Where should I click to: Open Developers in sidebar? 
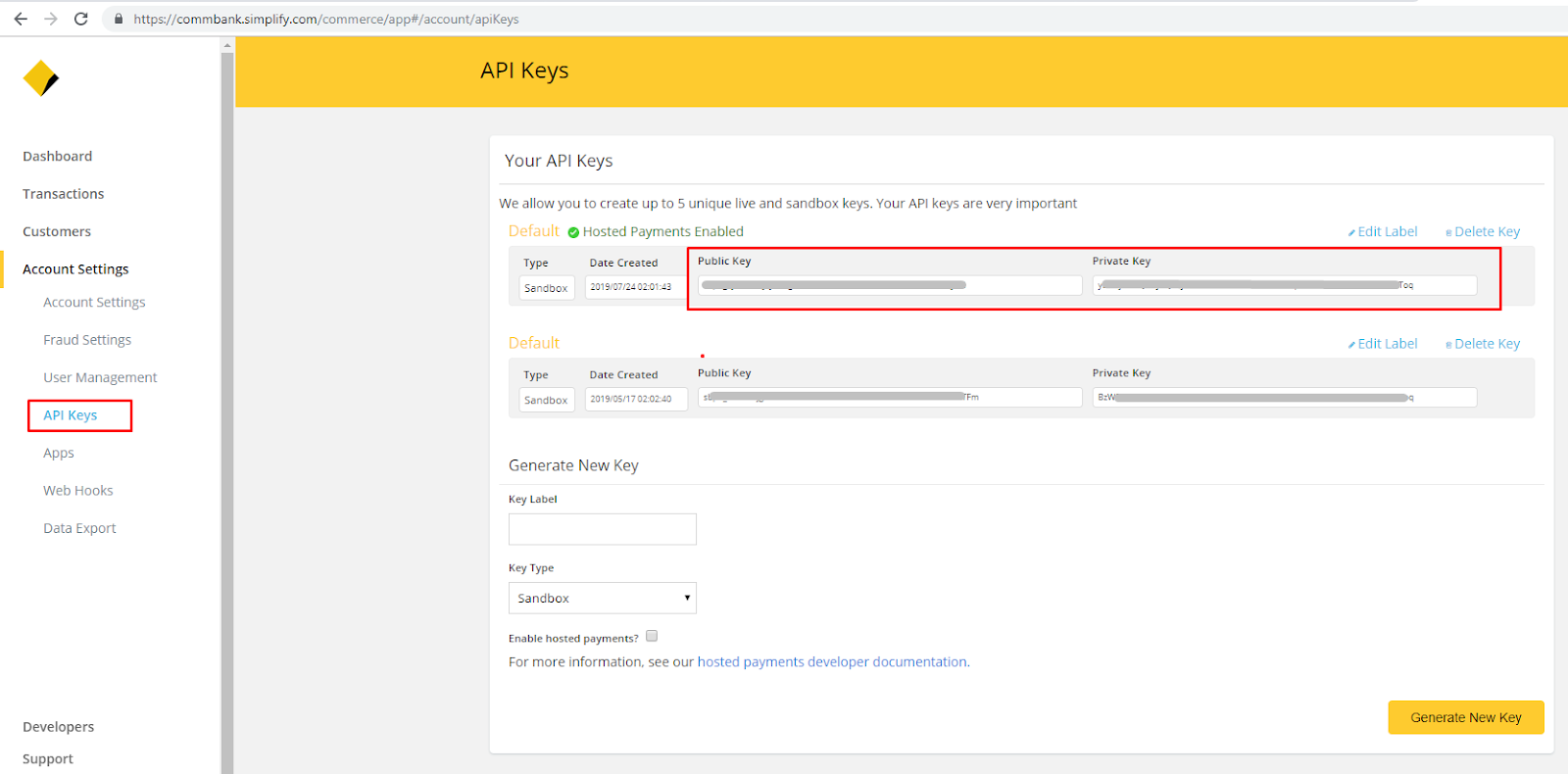tap(59, 727)
